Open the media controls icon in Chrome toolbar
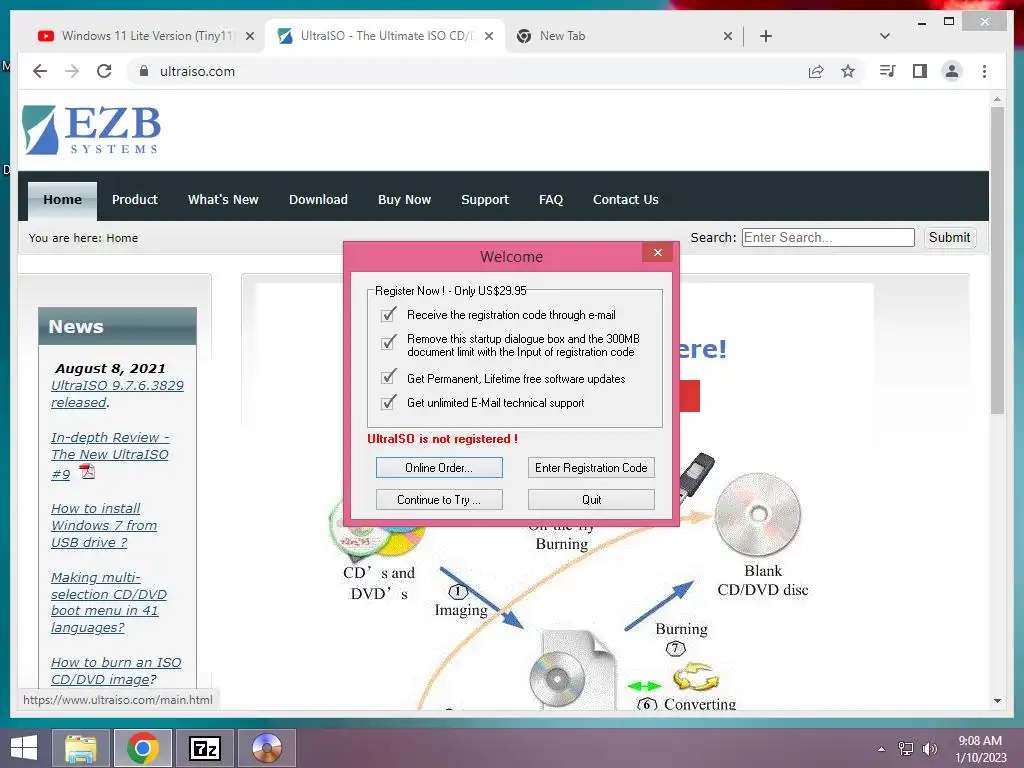Viewport: 1024px width, 768px height. (887, 71)
